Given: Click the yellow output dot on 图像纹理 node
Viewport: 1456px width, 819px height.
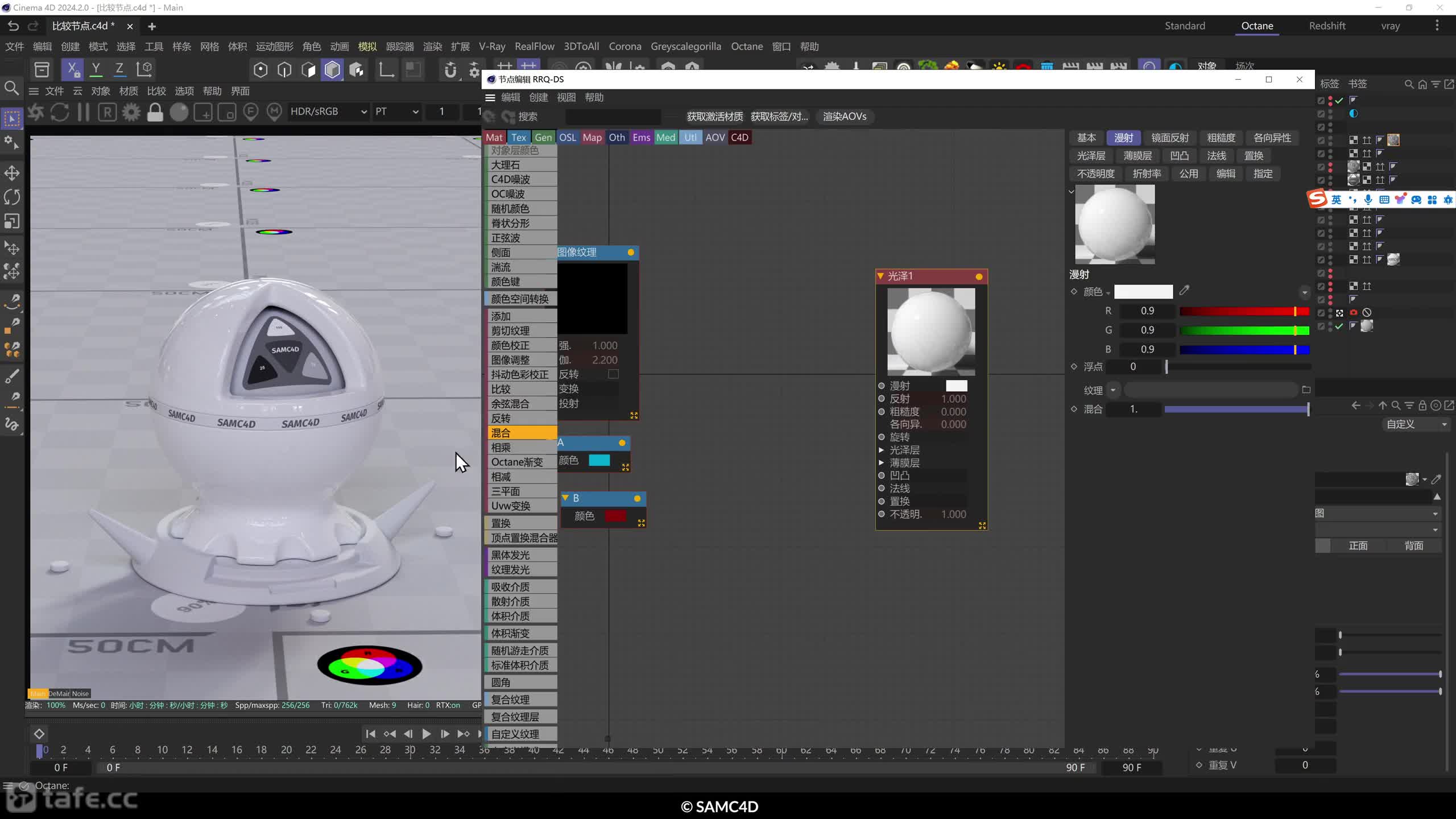Looking at the screenshot, I should (631, 252).
